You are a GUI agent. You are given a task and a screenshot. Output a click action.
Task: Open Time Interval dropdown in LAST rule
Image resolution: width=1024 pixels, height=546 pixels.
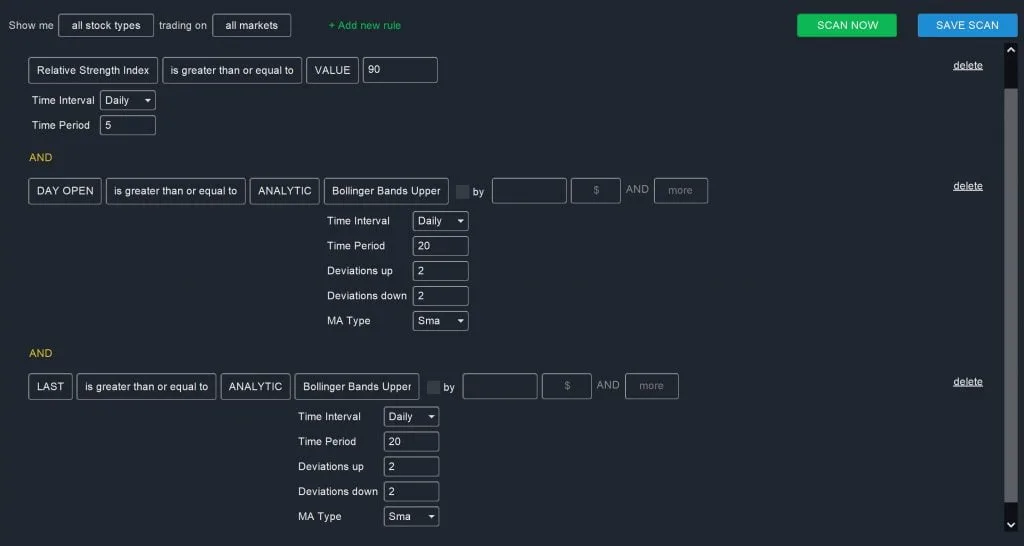[x=411, y=417]
